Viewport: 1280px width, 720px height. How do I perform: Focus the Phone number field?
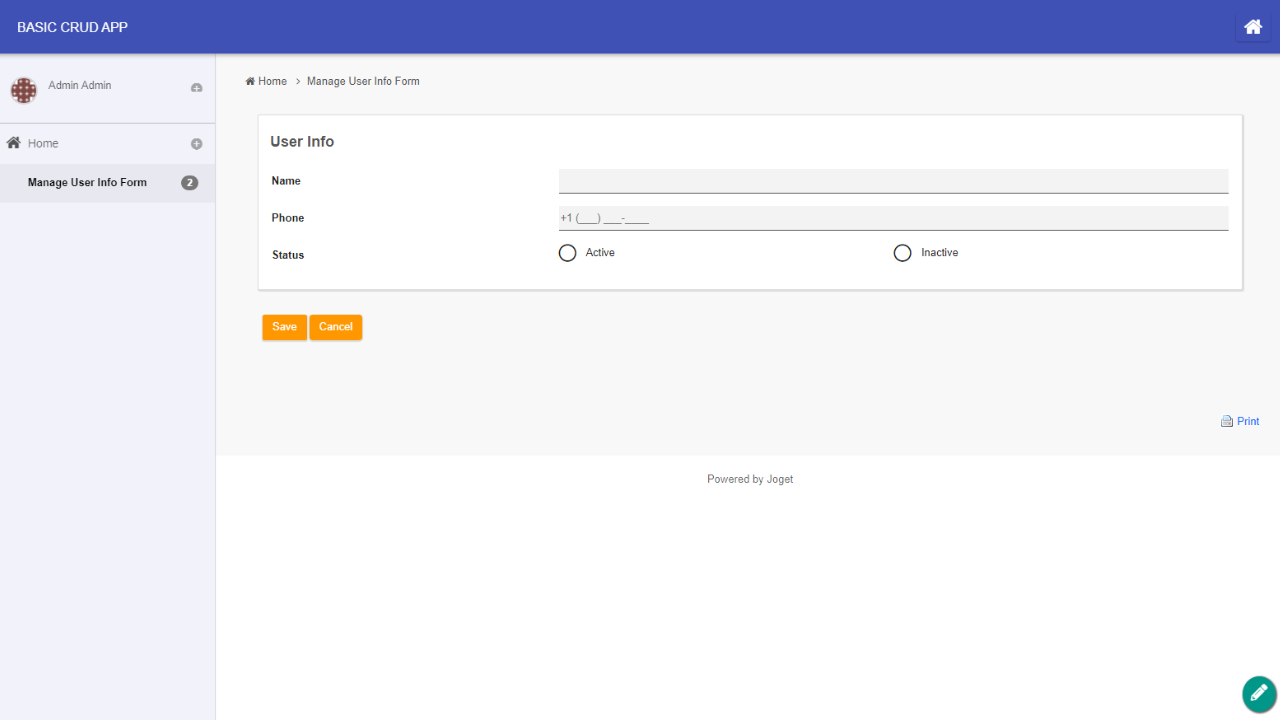(893, 218)
